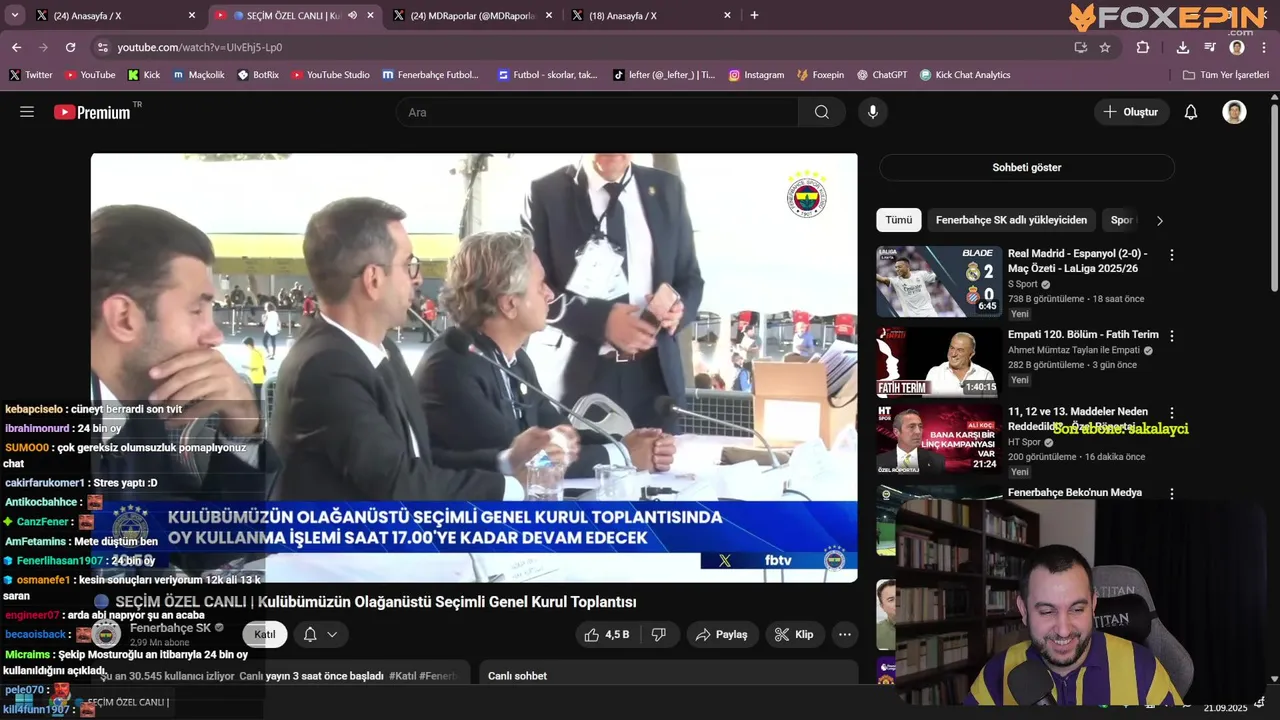Switch to the (18) Anasayfa / X tab

point(650,15)
